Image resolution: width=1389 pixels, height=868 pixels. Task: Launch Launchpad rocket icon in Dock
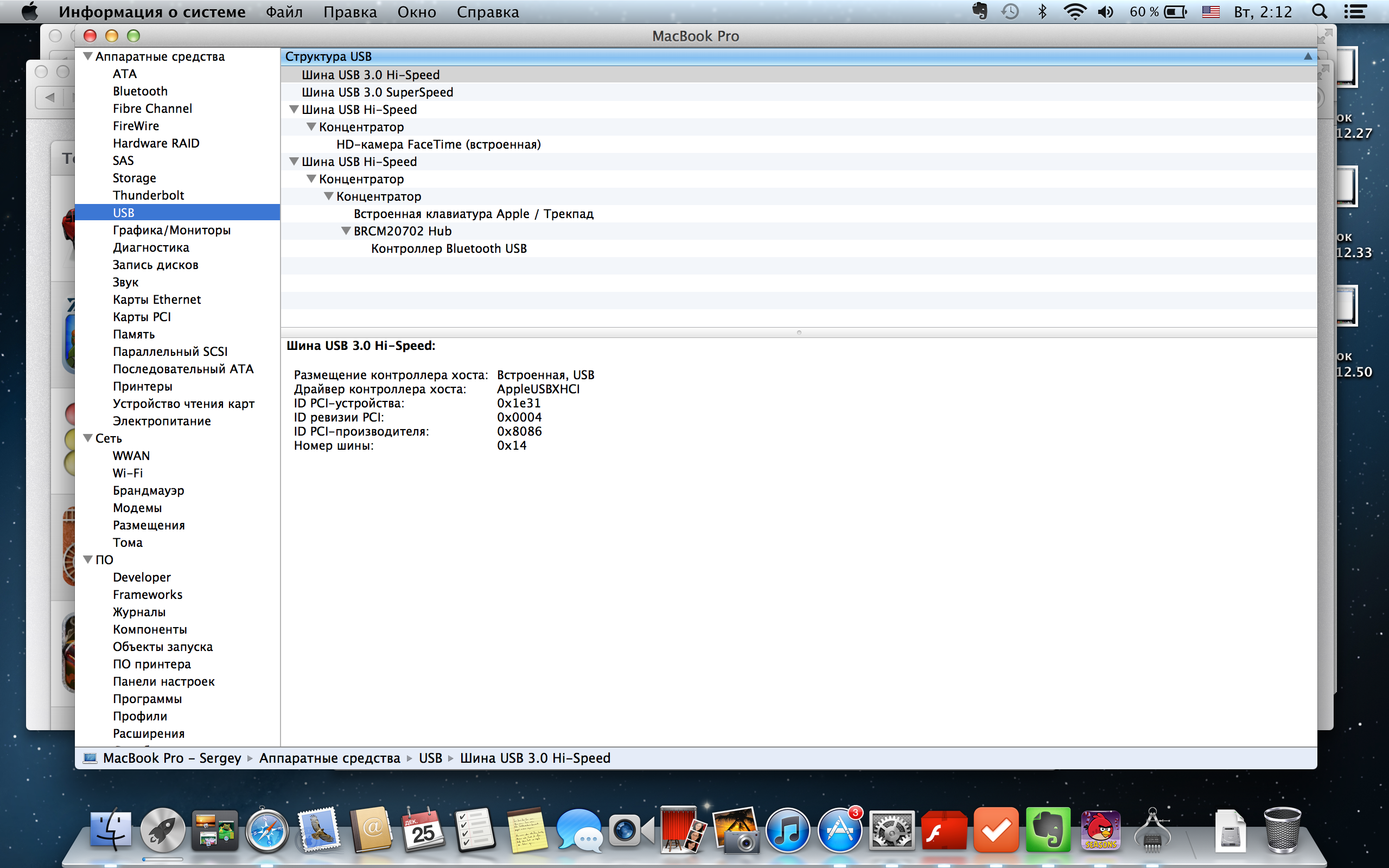click(162, 830)
